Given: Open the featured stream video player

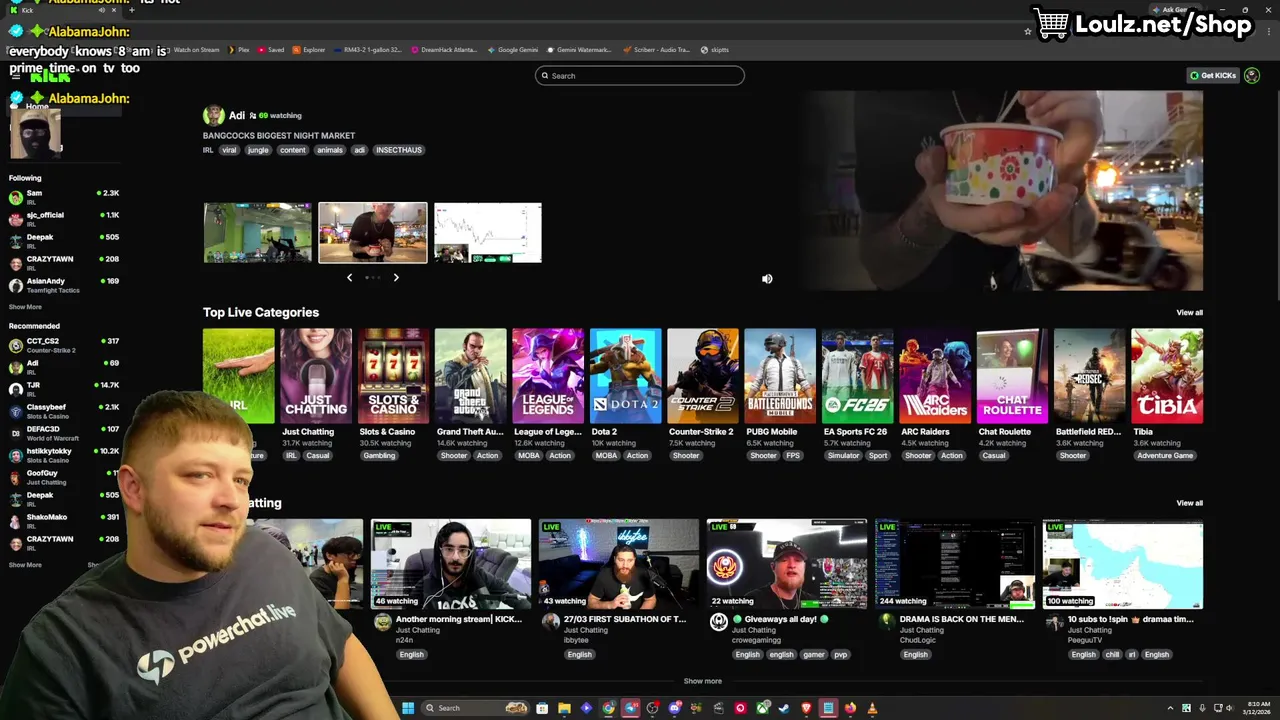Looking at the screenshot, I should [x=1004, y=191].
